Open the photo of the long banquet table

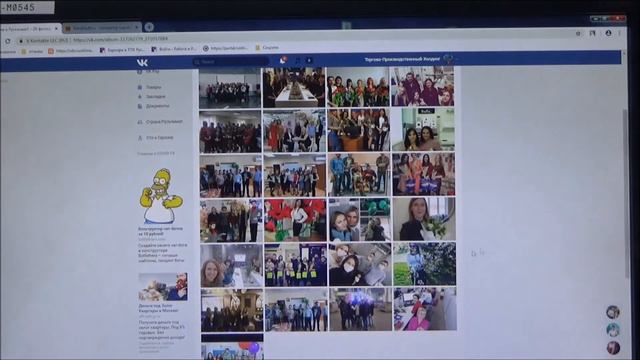point(294,87)
